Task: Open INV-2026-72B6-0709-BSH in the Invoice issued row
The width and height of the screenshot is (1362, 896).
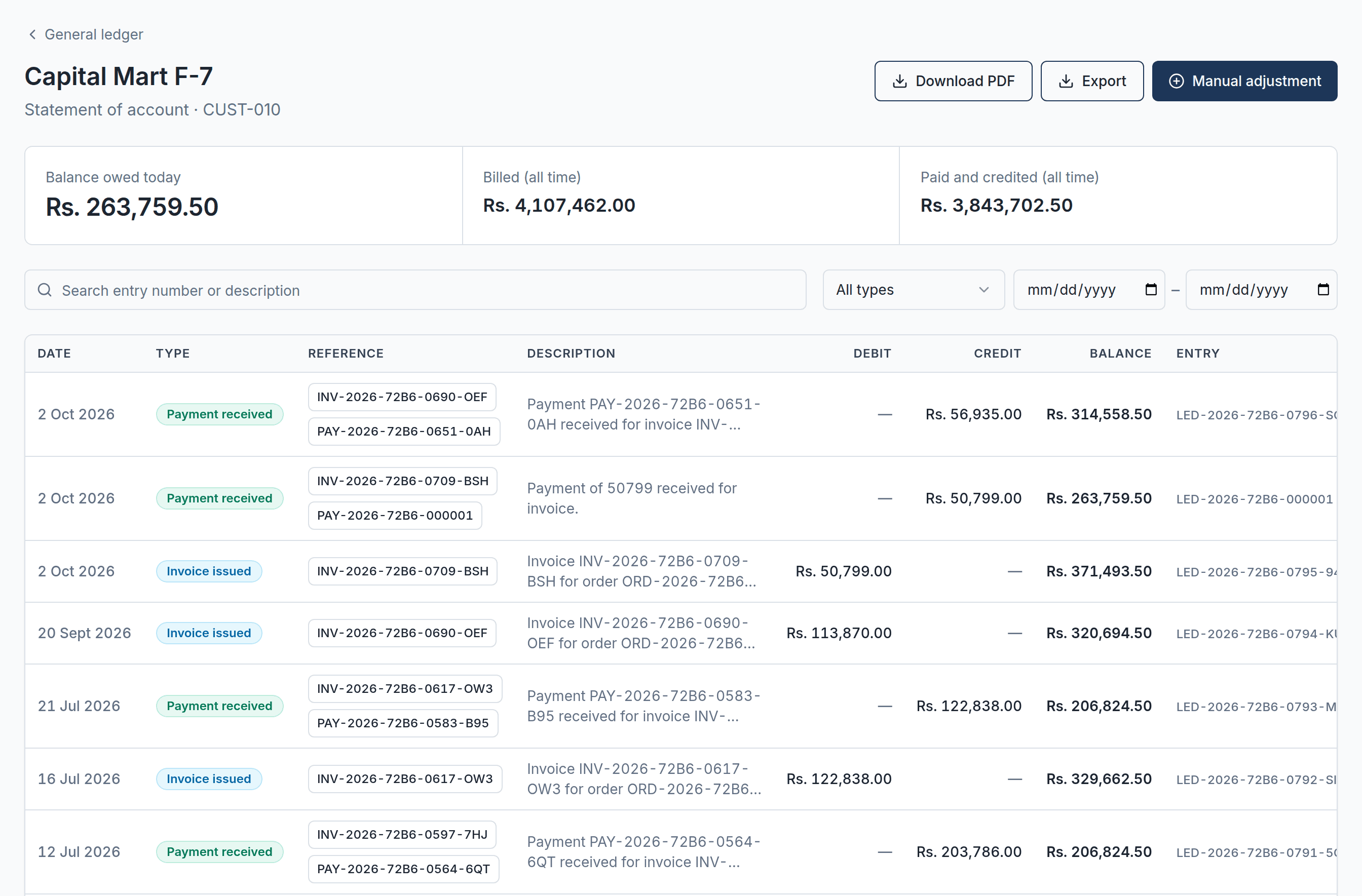Action: point(402,571)
